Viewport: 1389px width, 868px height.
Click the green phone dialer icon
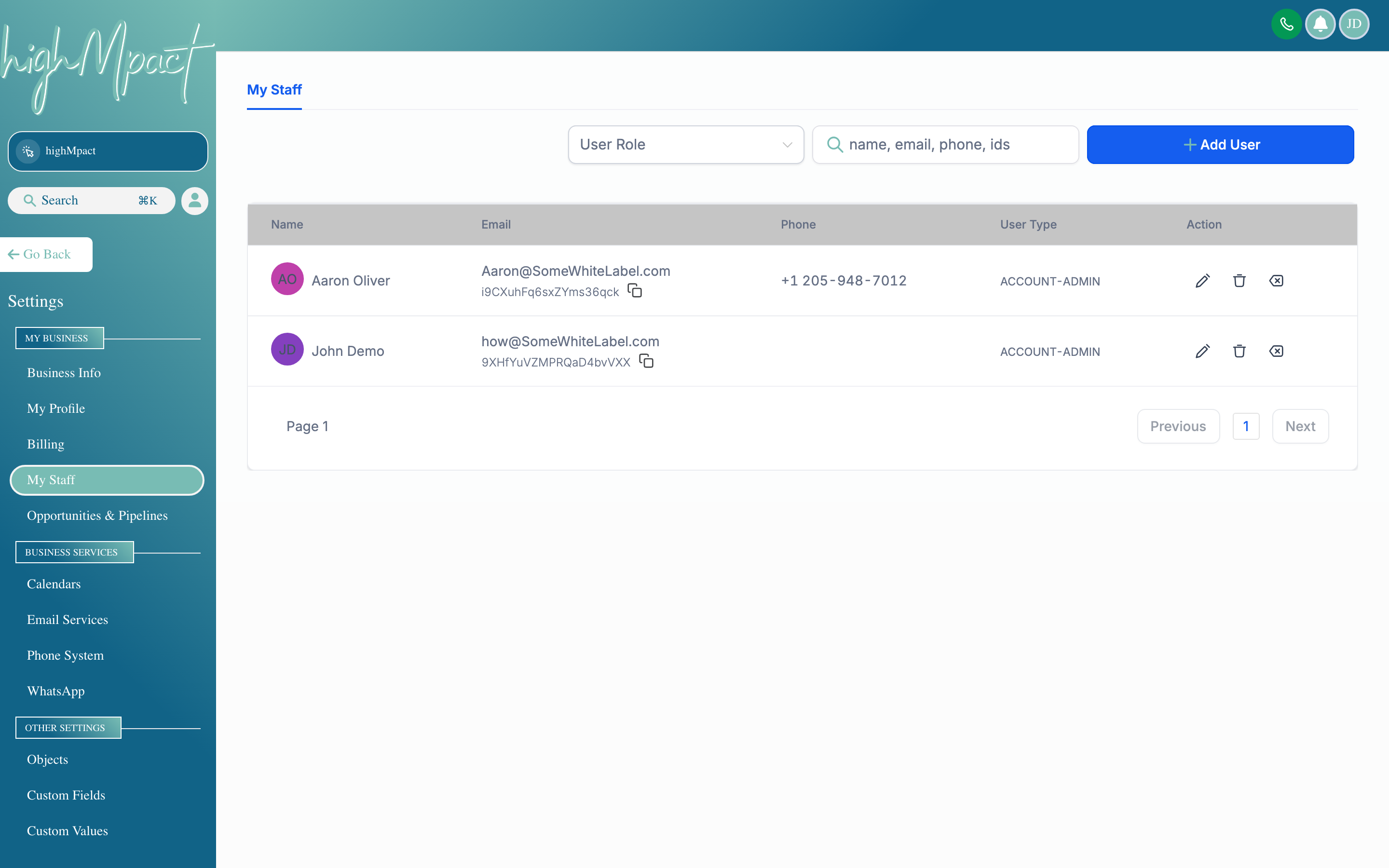(x=1286, y=24)
